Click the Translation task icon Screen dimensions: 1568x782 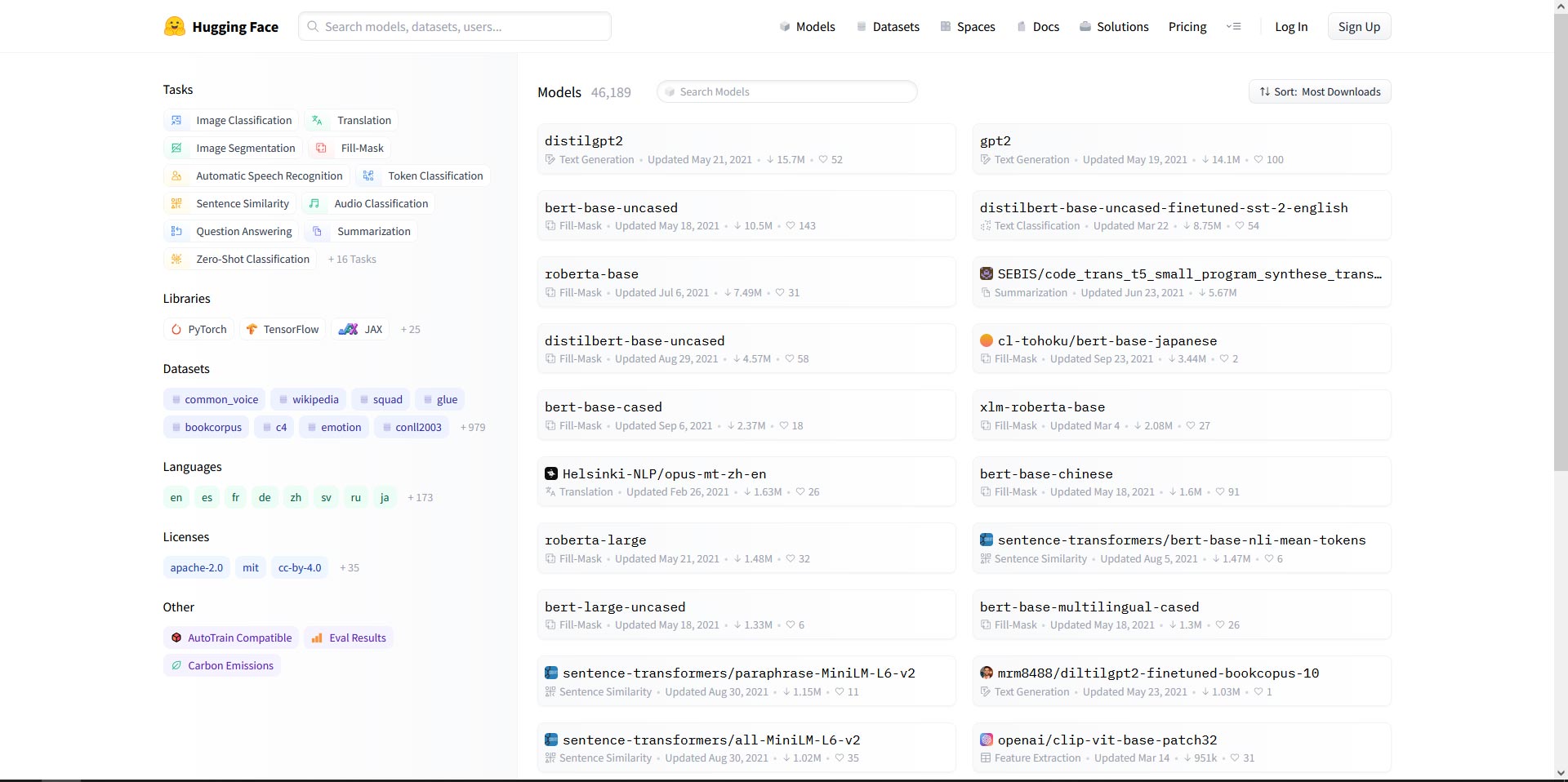point(317,120)
